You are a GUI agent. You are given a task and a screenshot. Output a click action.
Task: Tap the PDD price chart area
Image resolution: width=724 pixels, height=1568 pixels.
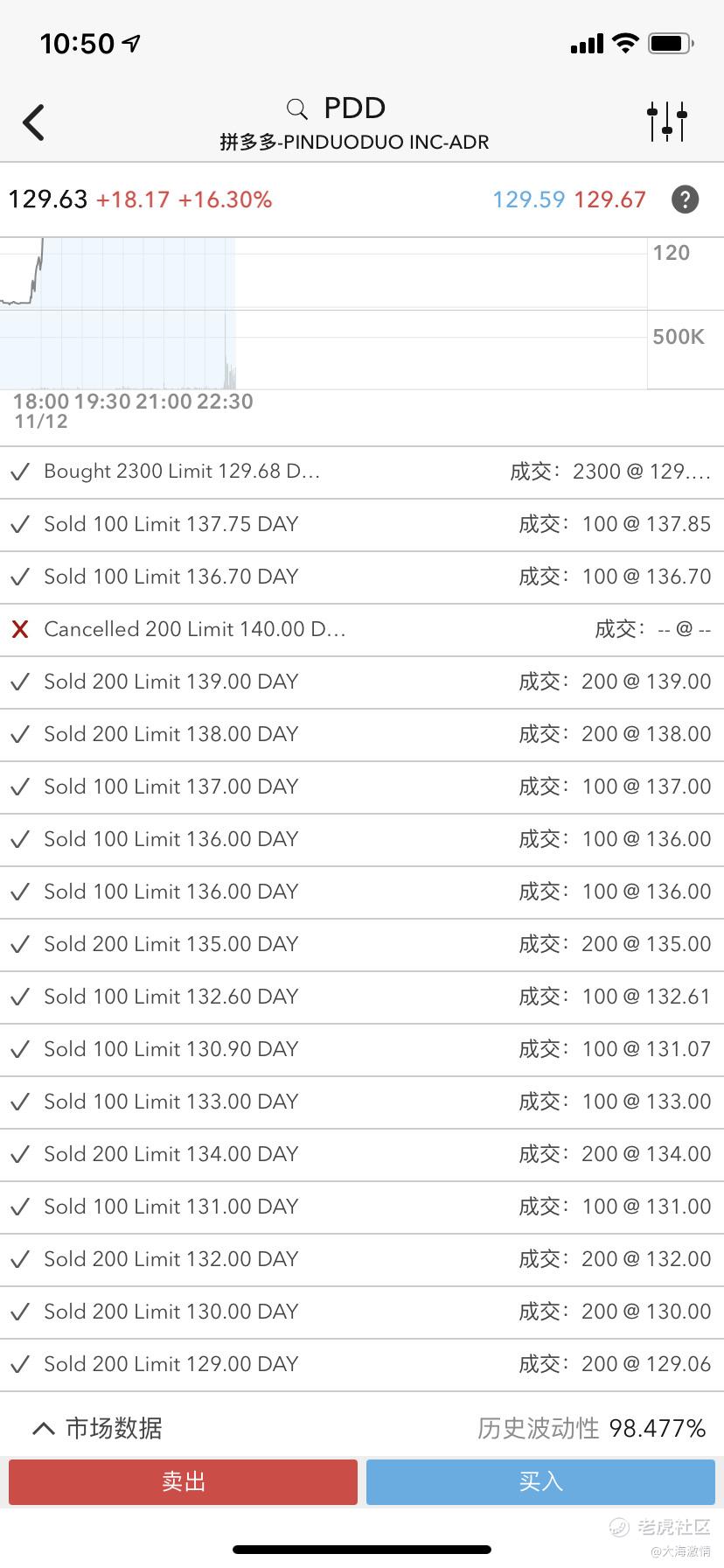[x=324, y=312]
